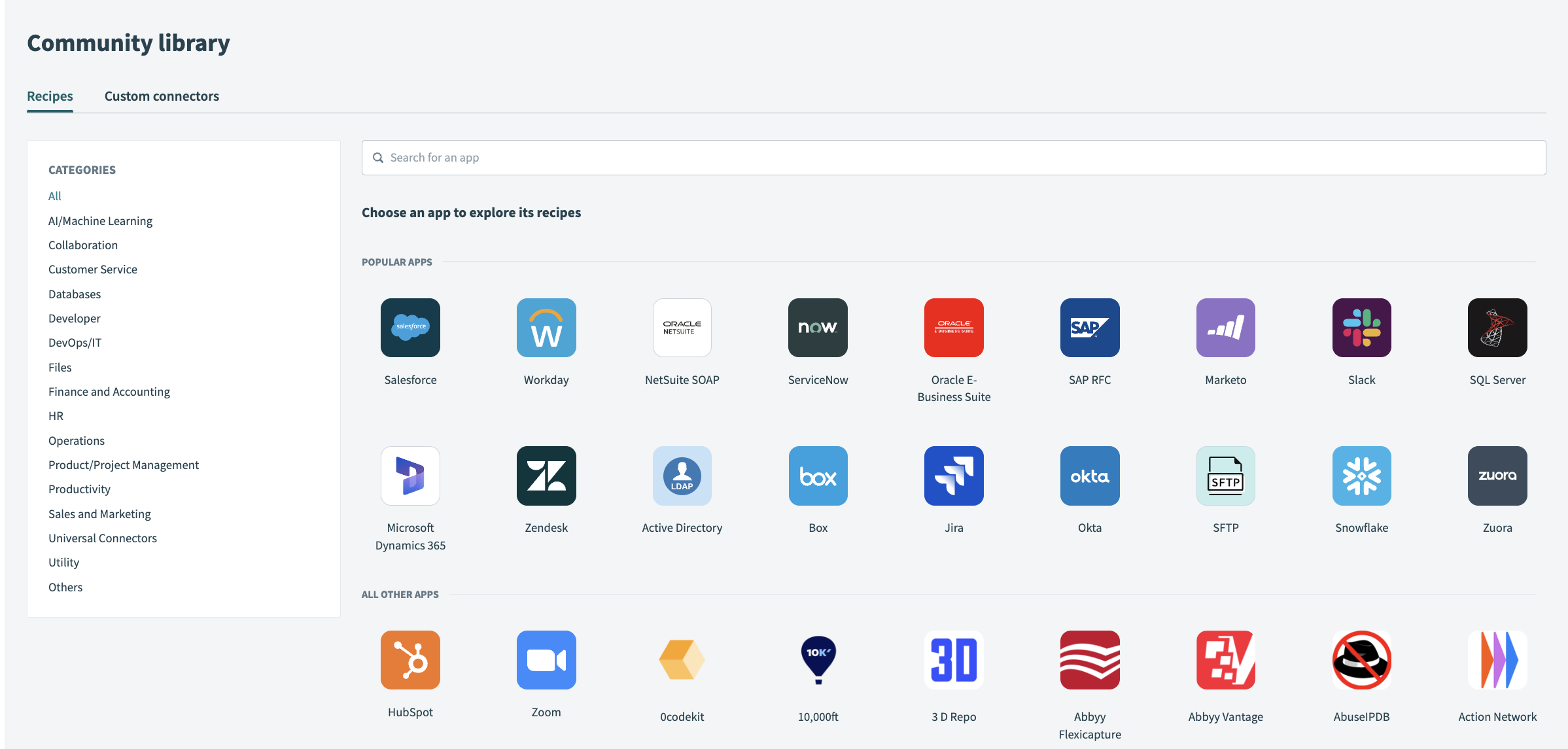1568x749 pixels.
Task: Select the Finance and Accounting category
Action: (108, 391)
